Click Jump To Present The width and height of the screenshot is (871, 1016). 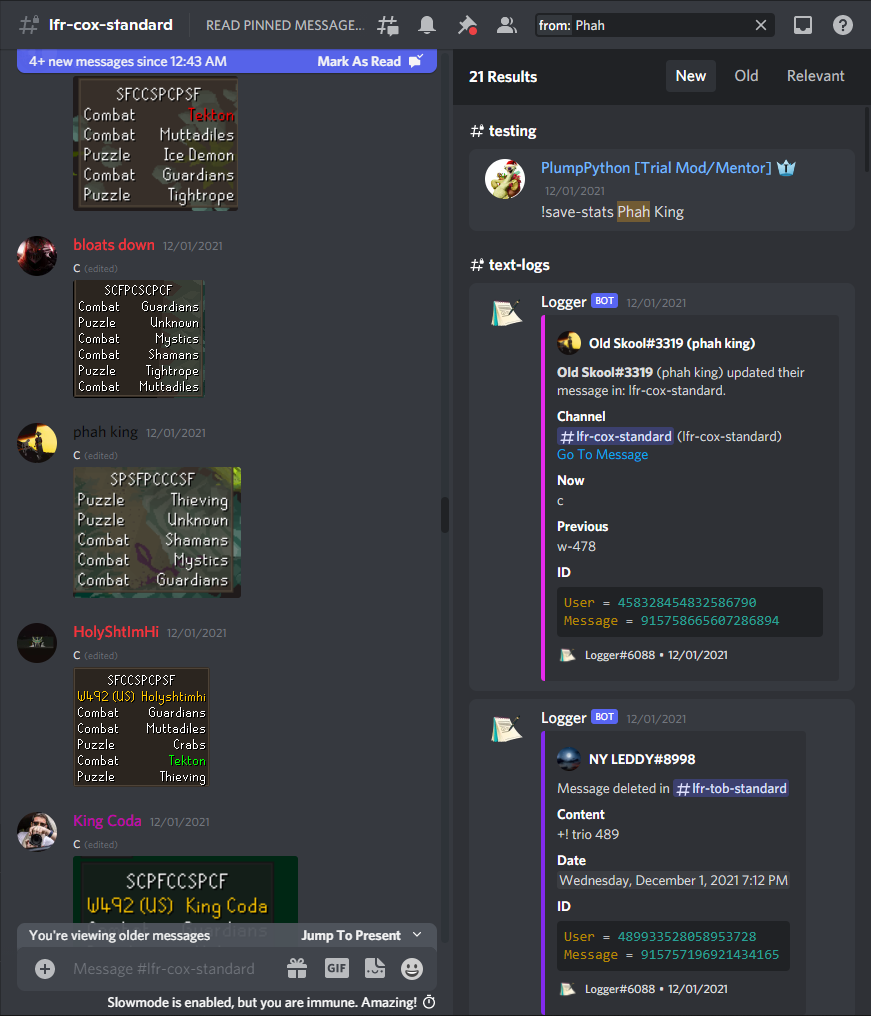point(361,935)
